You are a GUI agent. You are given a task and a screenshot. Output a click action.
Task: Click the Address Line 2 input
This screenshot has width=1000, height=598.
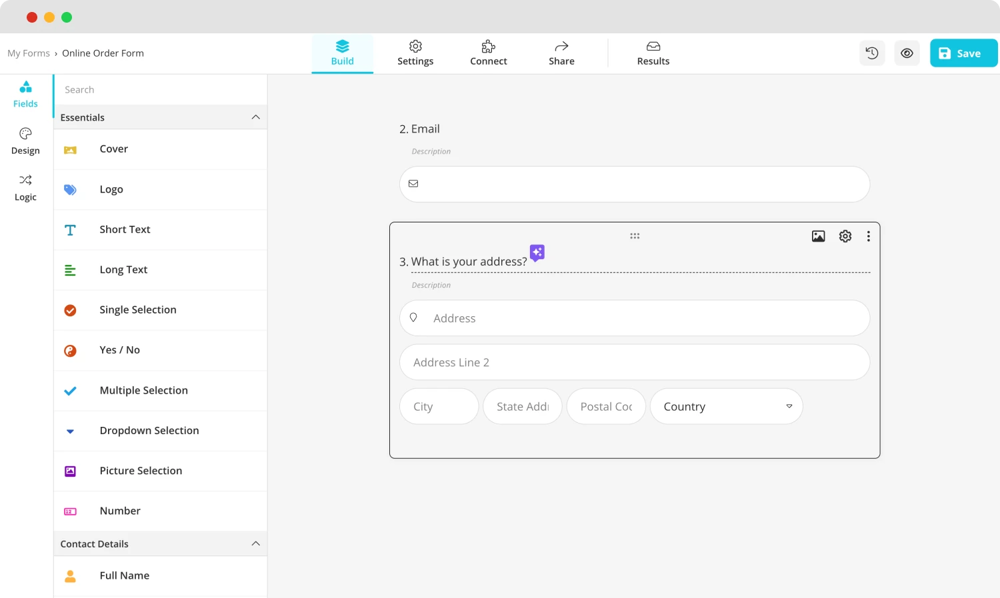pos(634,362)
